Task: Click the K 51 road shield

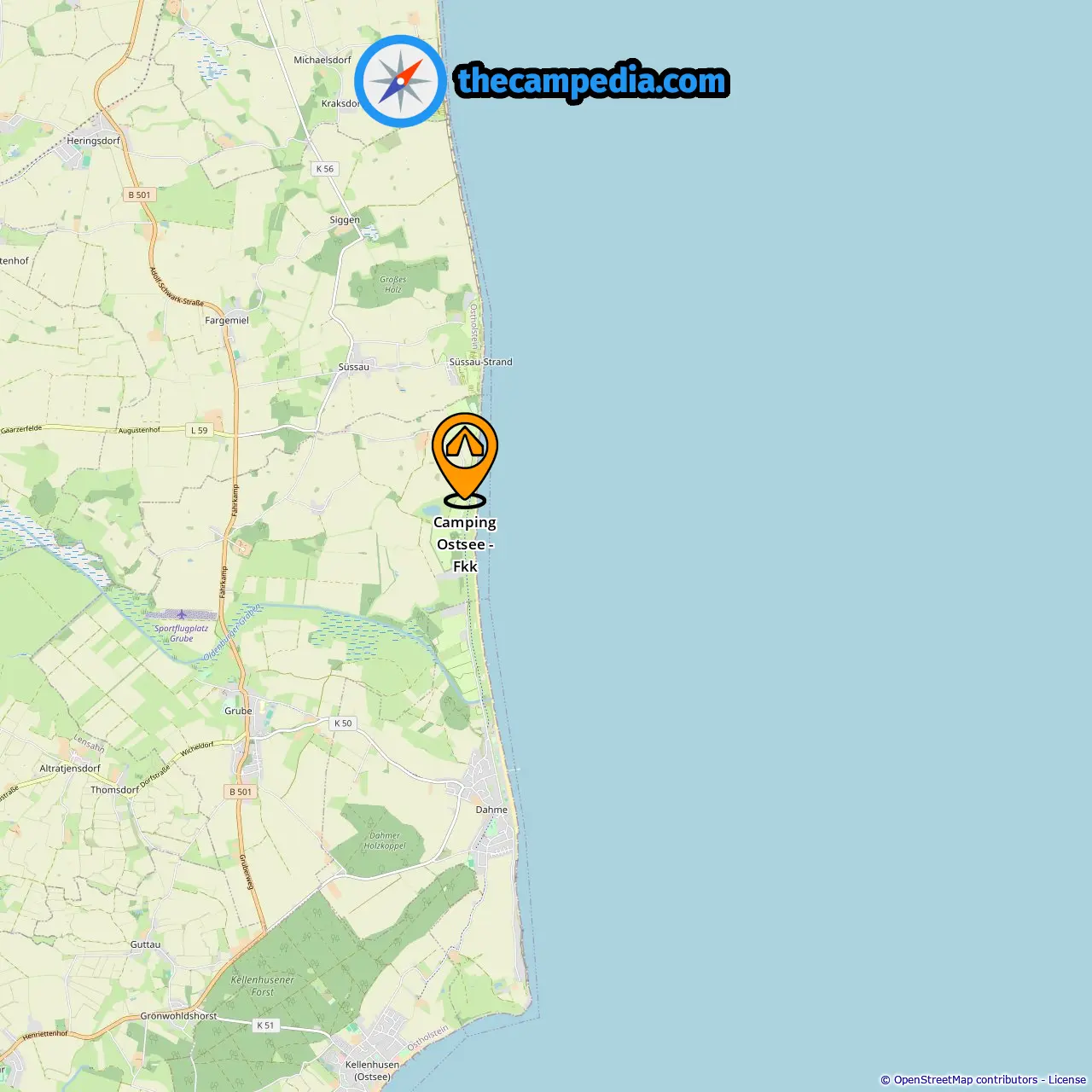Action: click(x=265, y=1025)
